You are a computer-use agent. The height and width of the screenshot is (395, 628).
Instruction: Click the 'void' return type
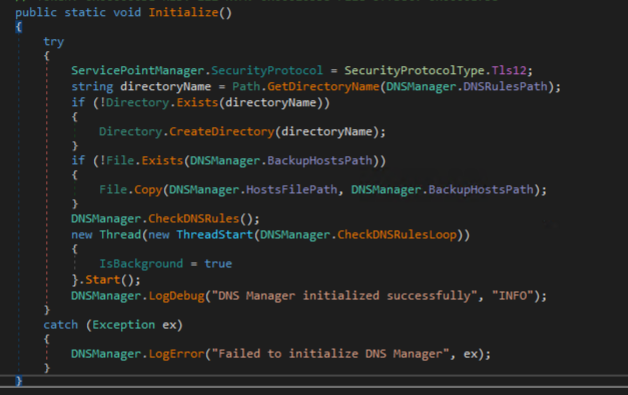127,12
